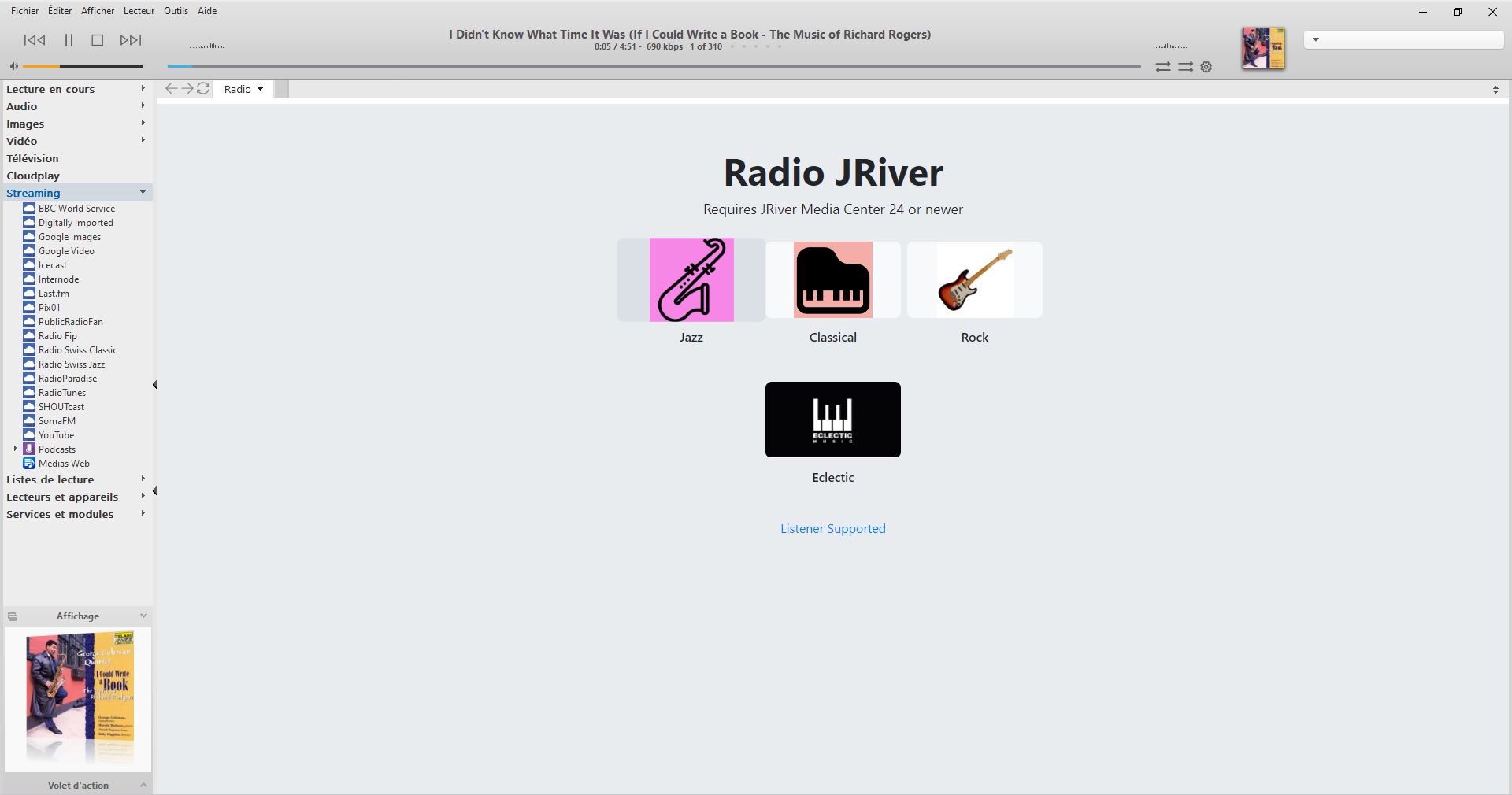This screenshot has height=795, width=1512.
Task: Open the Jazz radio station tile
Action: pos(691,280)
